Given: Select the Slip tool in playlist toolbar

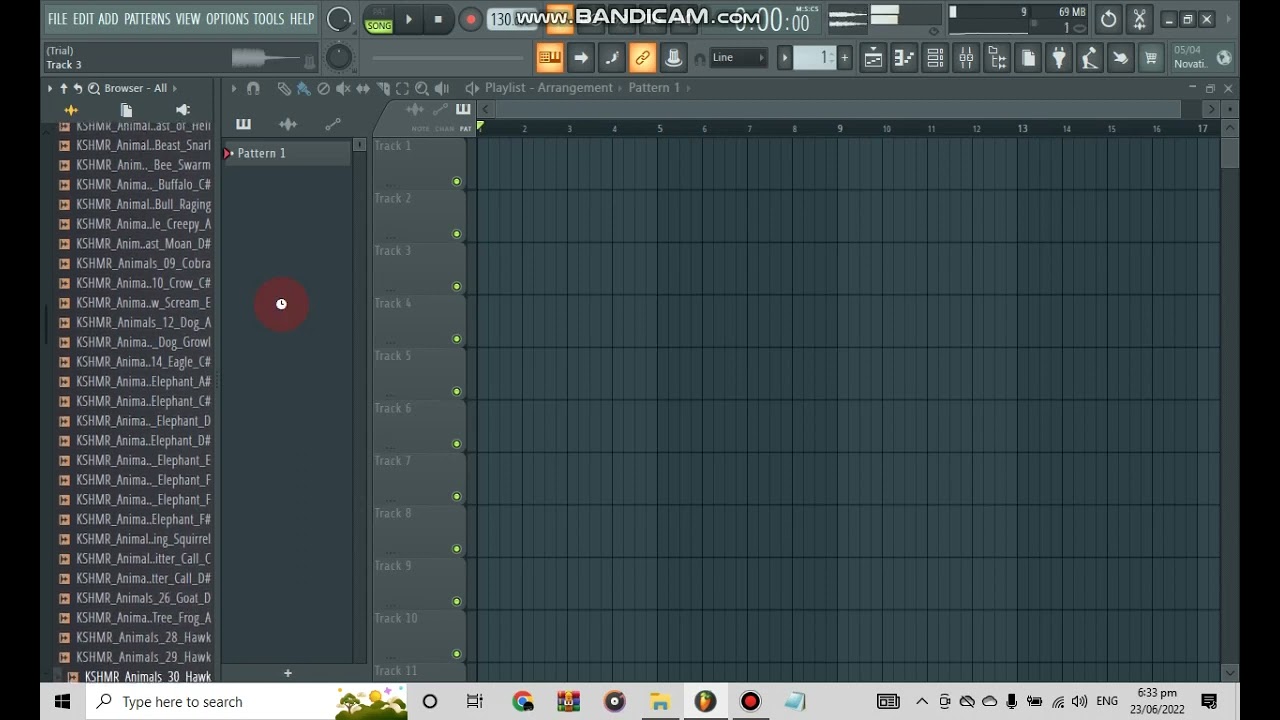Looking at the screenshot, I should pyautogui.click(x=363, y=89).
